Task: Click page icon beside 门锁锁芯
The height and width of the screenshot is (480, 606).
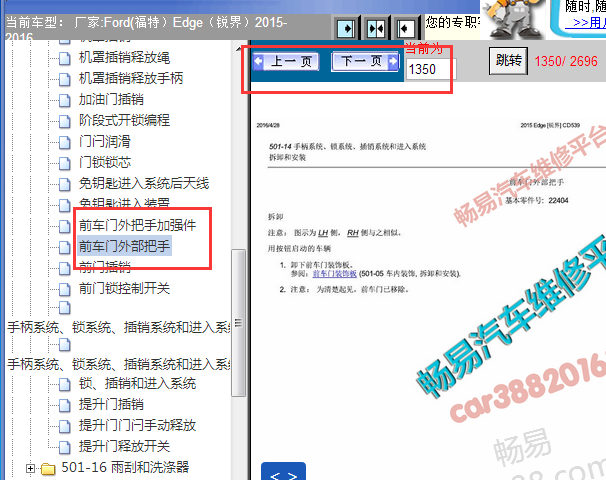Action: (65, 163)
